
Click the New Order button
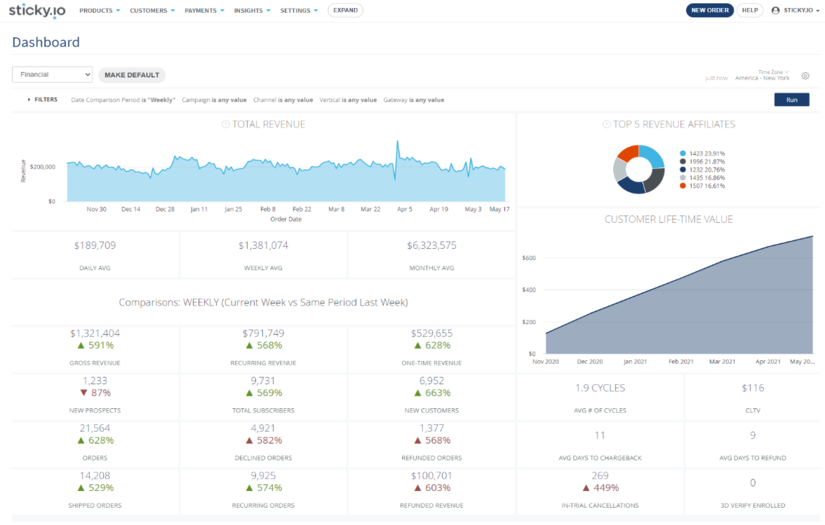click(710, 11)
